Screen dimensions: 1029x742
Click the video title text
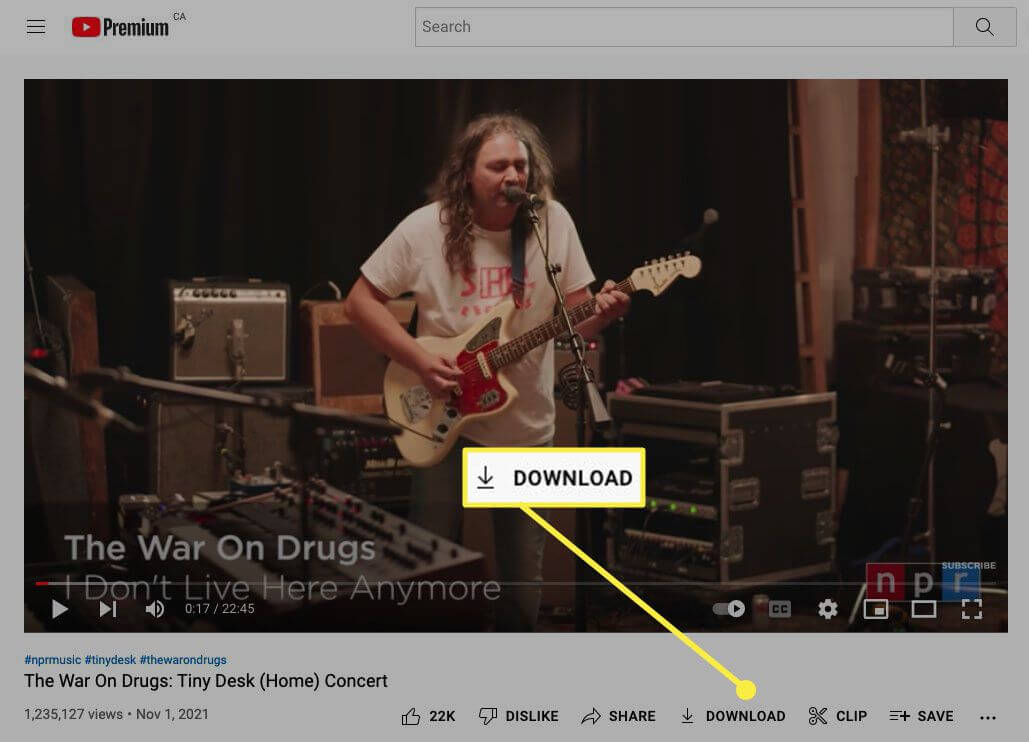[206, 681]
